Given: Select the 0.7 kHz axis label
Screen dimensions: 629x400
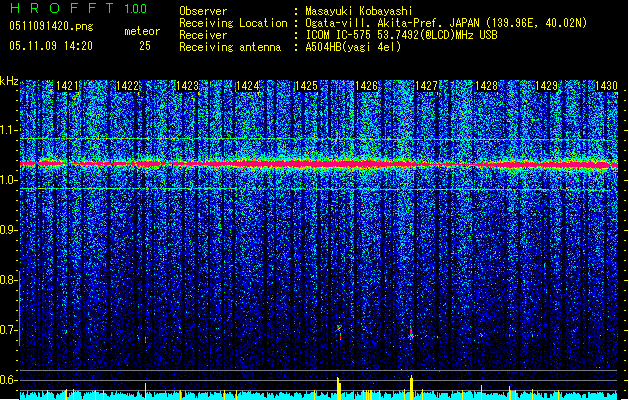Looking at the screenshot, I should tap(9, 330).
